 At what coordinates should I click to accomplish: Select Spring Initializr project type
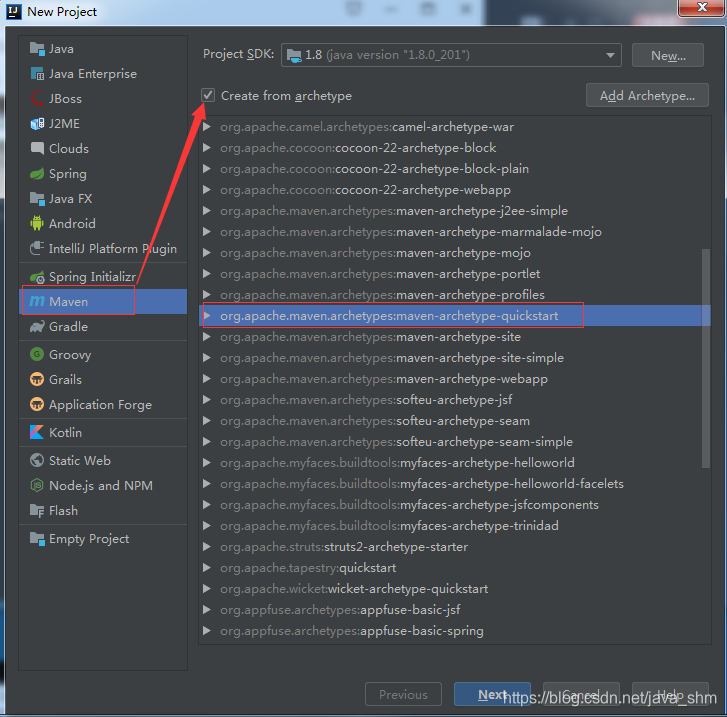103,277
